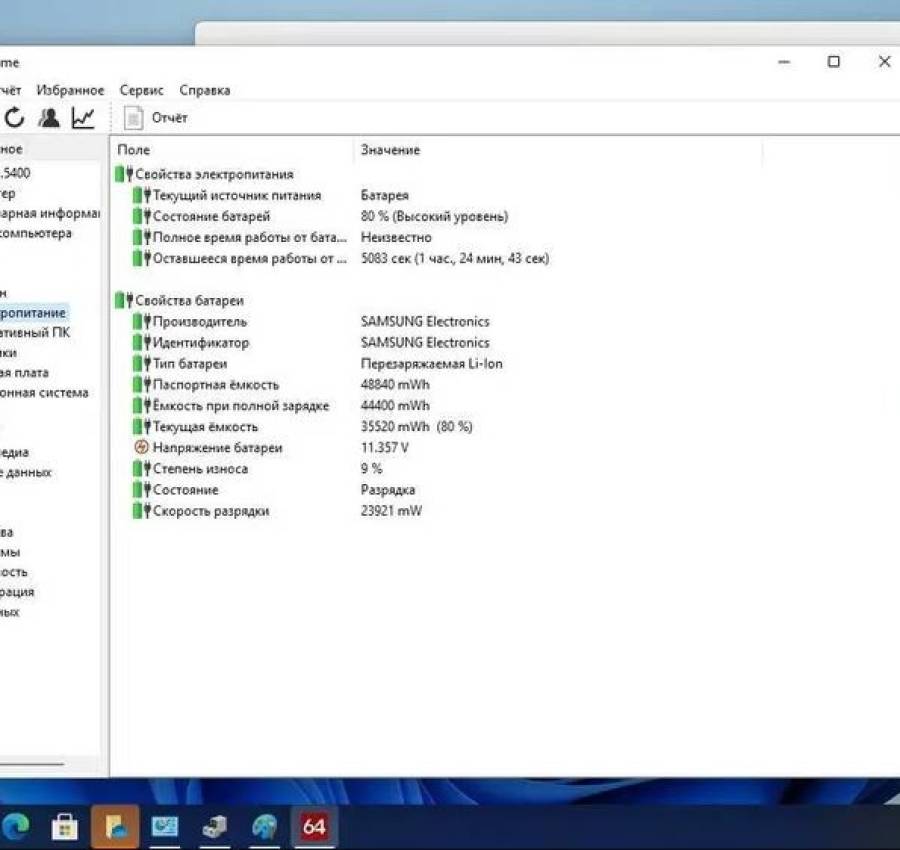Open the blue monitor app taskbar icon

pyautogui.click(x=165, y=826)
